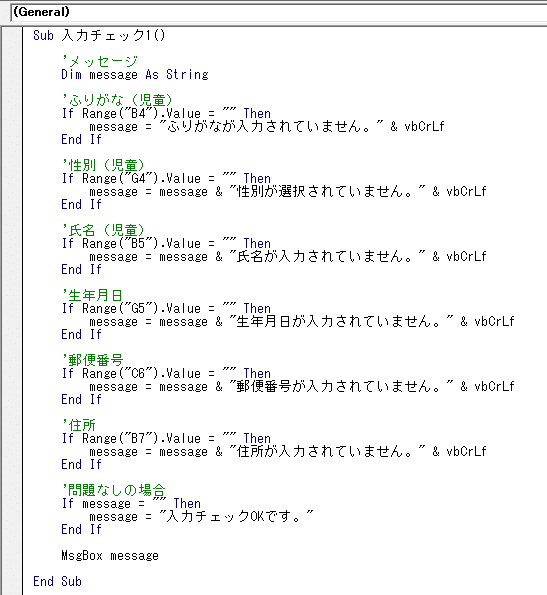This screenshot has height=595, width=547.
Task: Click the comment '問題なしの場合
Action: click(114, 490)
